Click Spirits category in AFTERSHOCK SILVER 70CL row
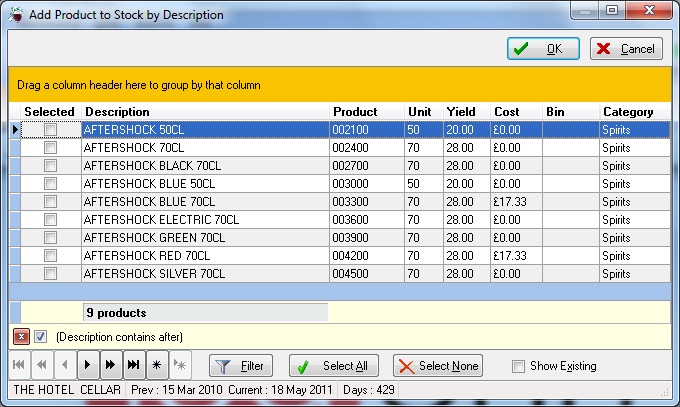 (635, 273)
